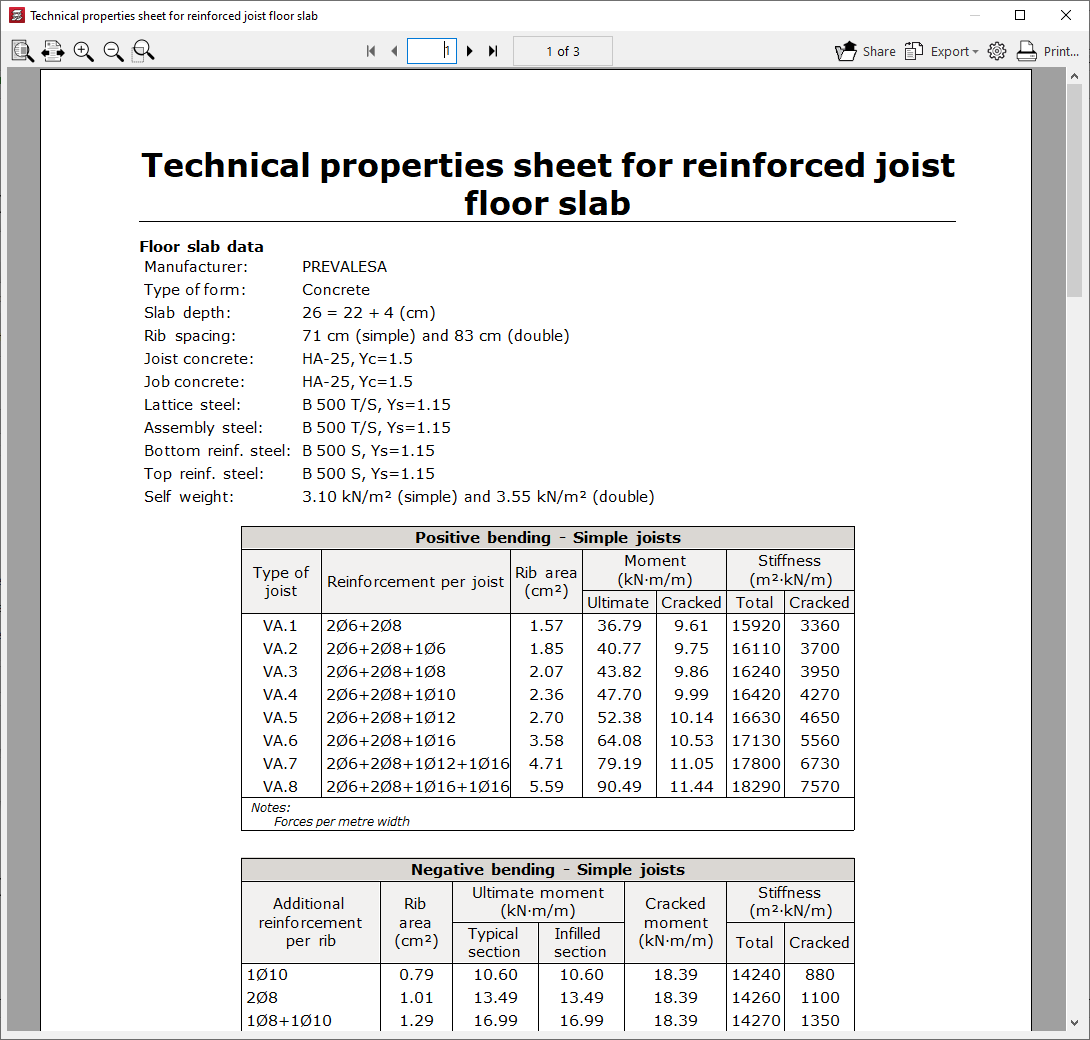This screenshot has height=1040, width=1090.
Task: Maximize the properties sheet window
Action: [1020, 15]
